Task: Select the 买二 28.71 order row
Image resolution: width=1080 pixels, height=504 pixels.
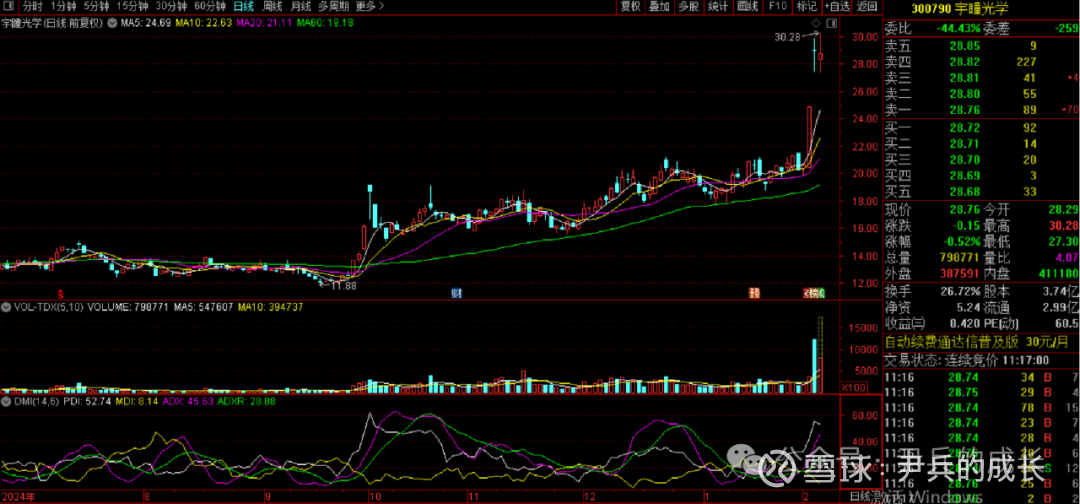Action: [x=981, y=144]
